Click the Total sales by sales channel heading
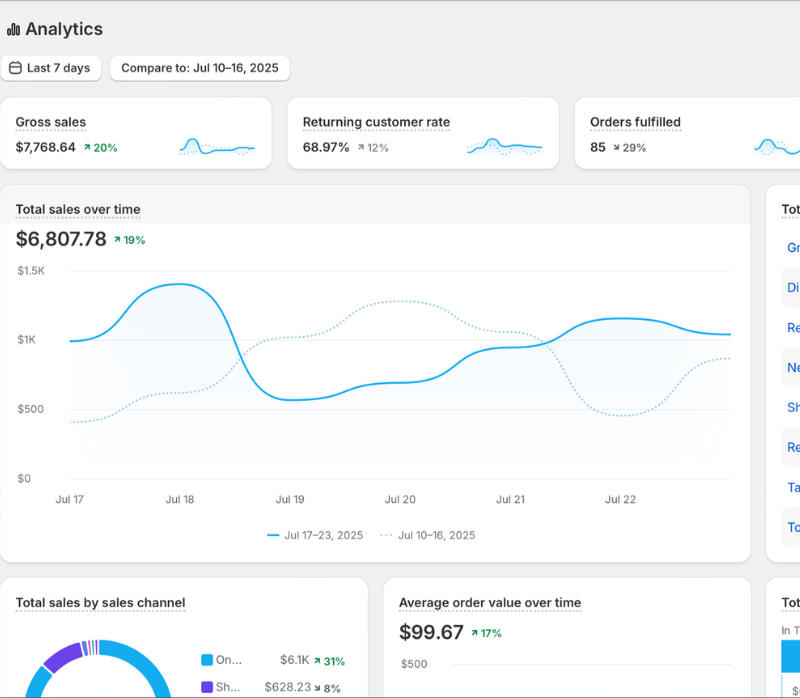 [100, 602]
